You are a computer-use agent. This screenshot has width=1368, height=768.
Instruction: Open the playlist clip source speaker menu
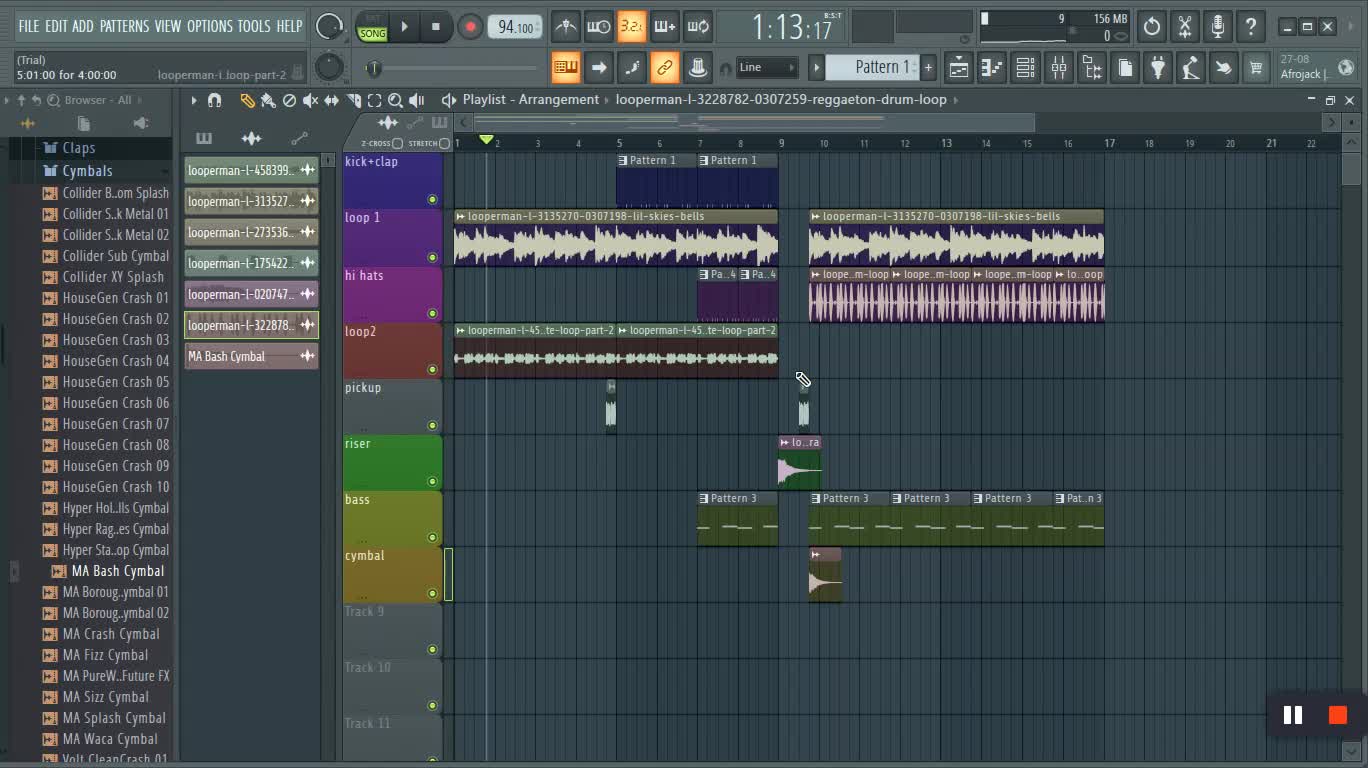click(x=449, y=100)
